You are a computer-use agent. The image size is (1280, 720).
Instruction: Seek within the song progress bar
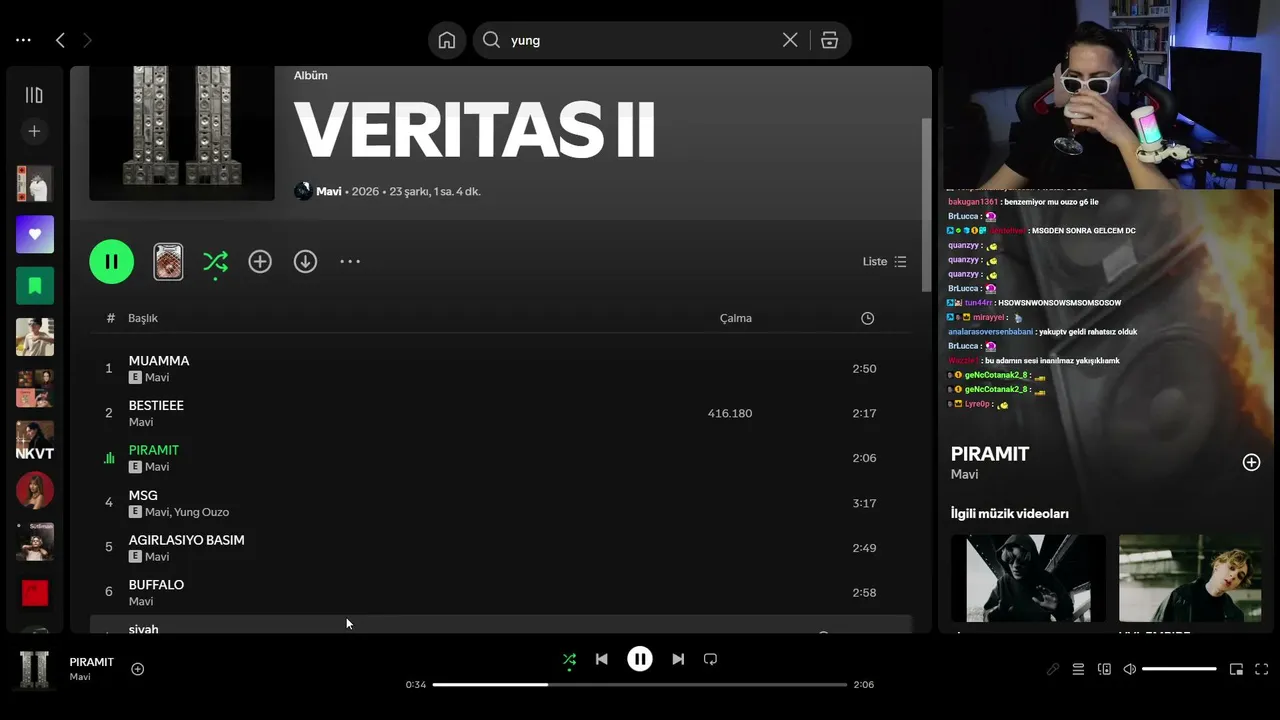pos(640,685)
